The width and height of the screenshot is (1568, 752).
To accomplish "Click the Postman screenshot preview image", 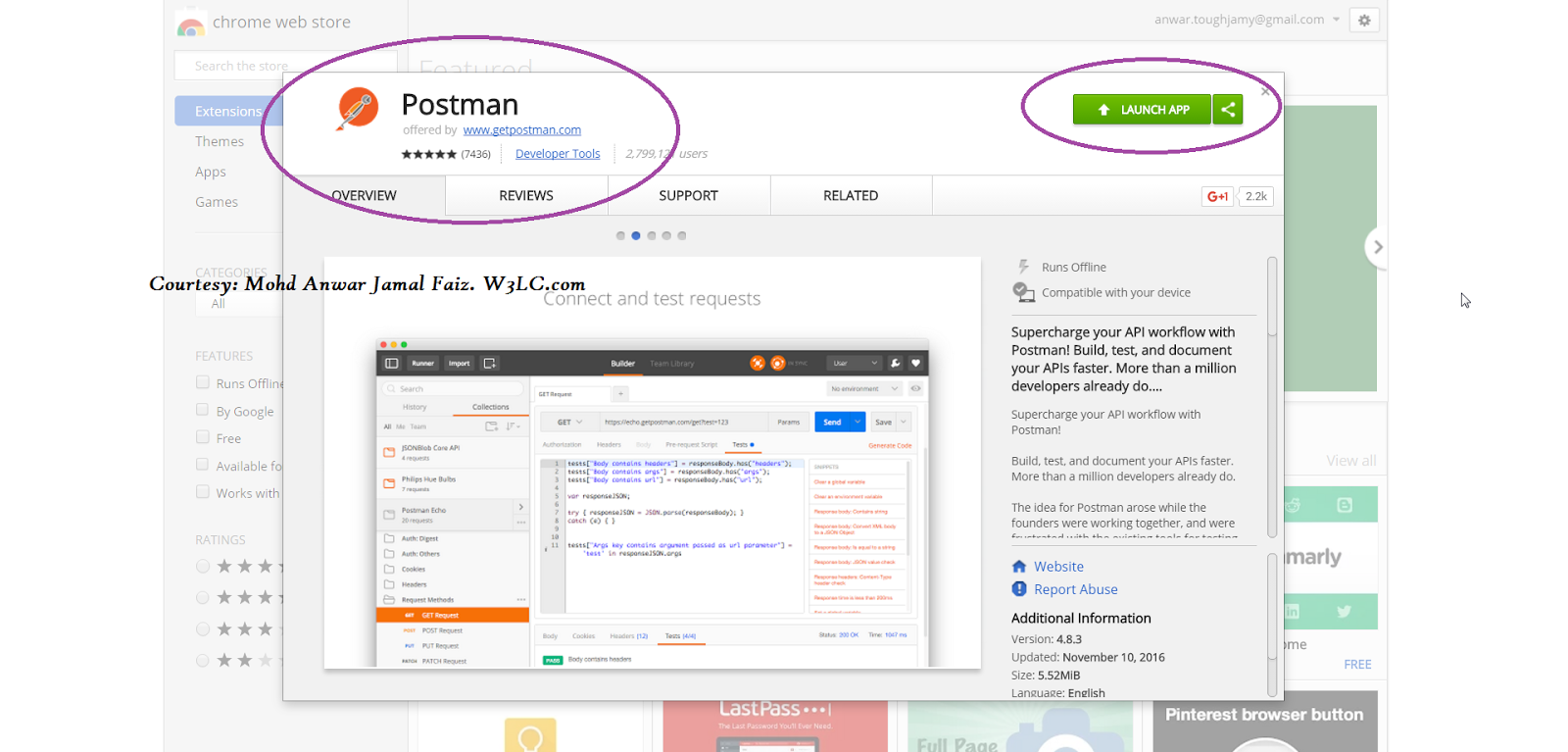I will click(x=653, y=463).
